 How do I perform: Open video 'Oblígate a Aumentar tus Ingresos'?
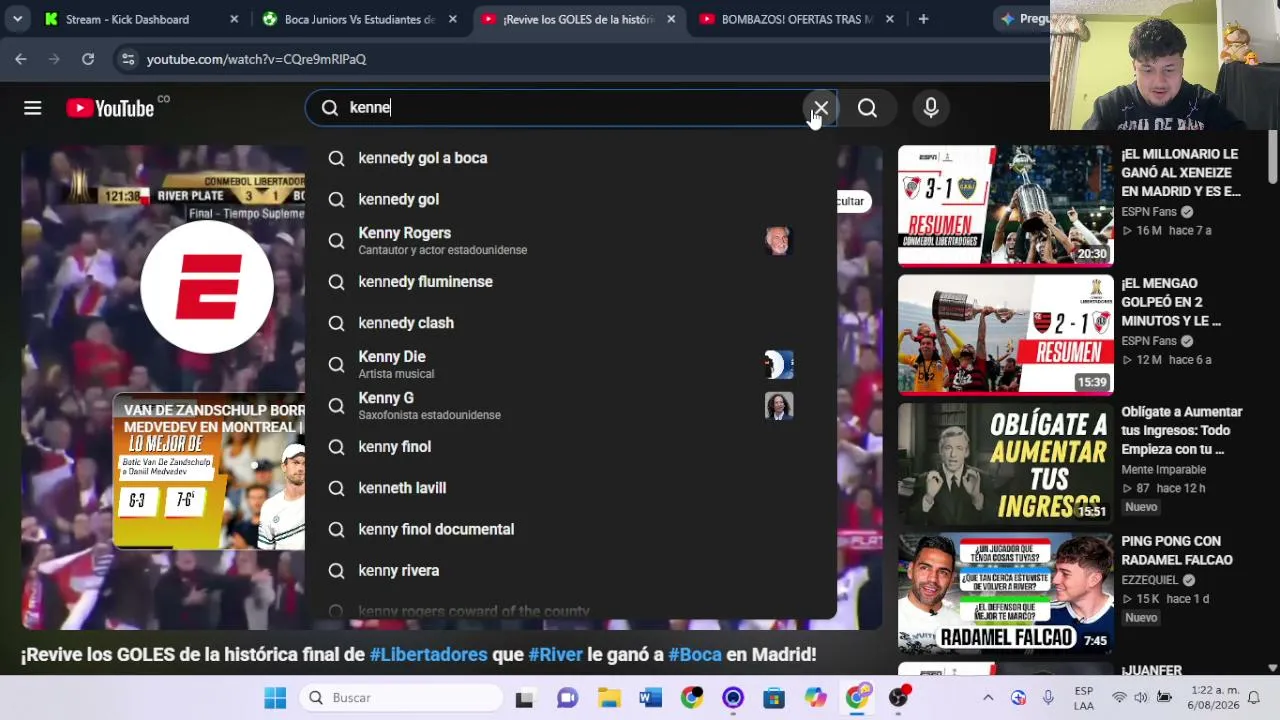pyautogui.click(x=1182, y=431)
